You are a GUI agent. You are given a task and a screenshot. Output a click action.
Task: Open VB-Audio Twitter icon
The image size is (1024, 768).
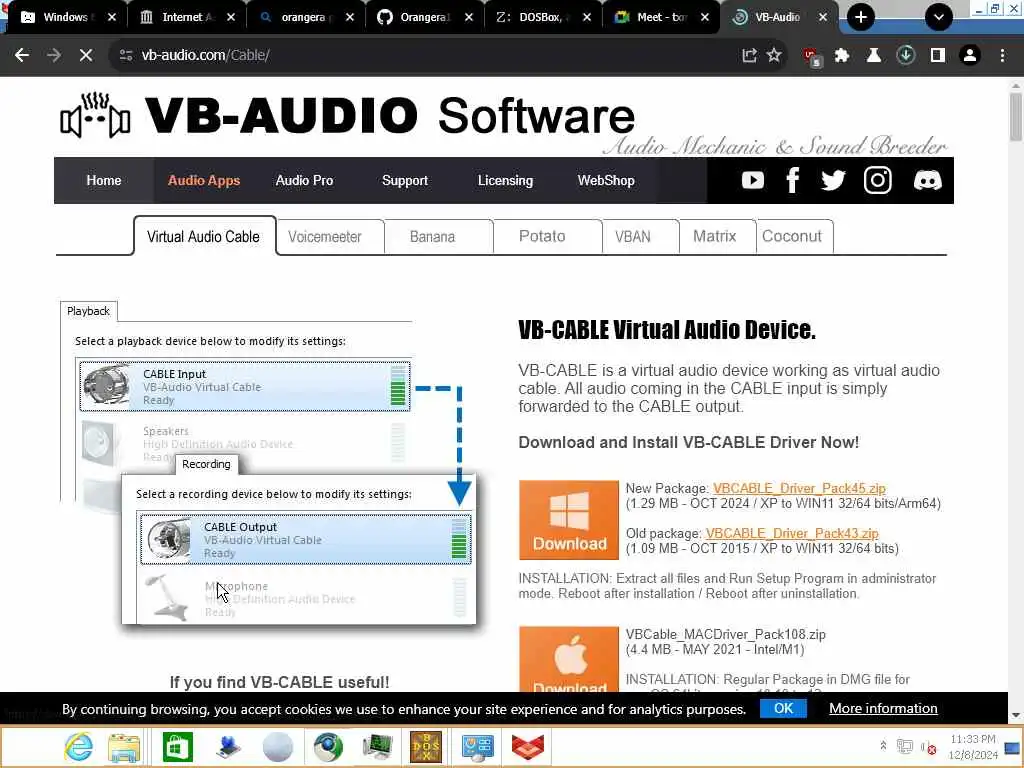pos(833,180)
